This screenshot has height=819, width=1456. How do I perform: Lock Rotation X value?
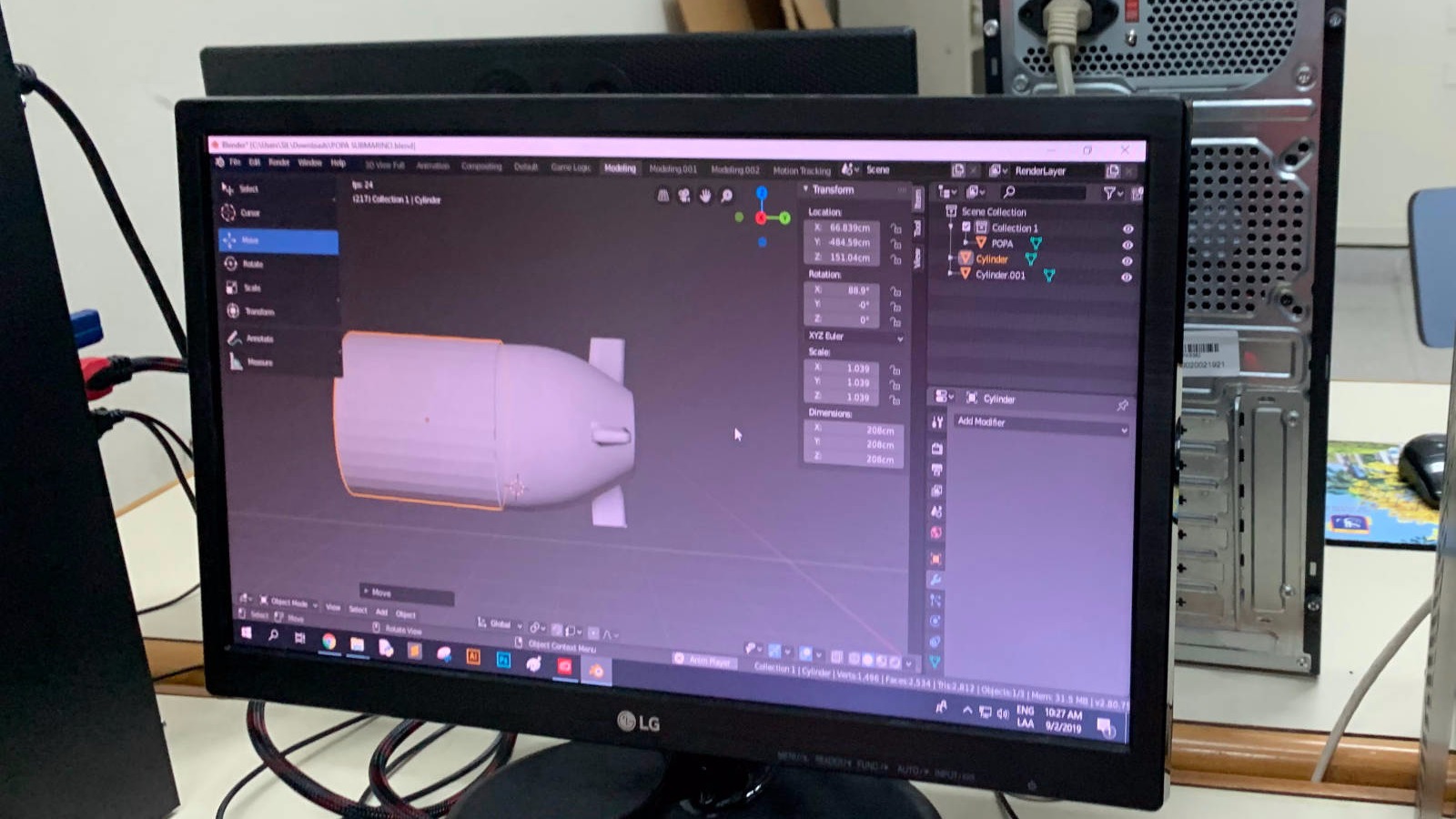click(x=896, y=292)
